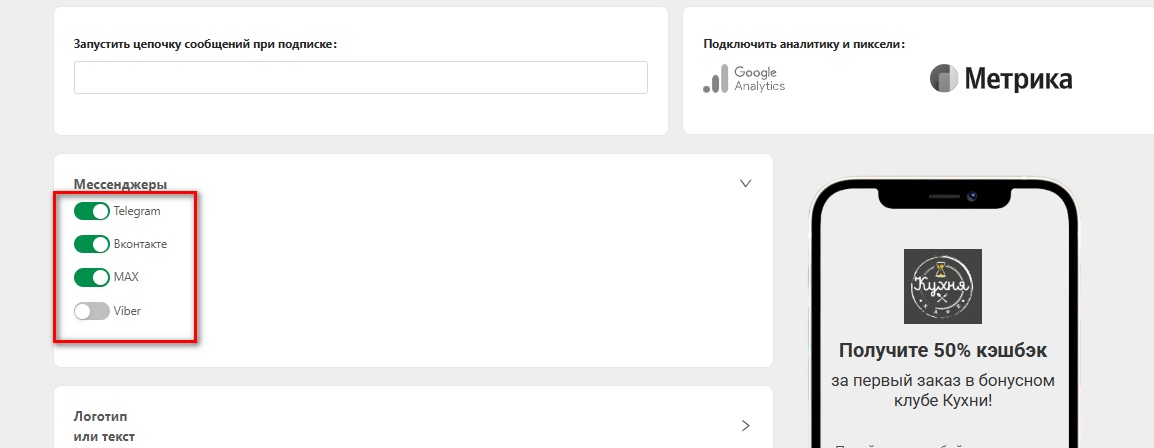Viewport: 1154px width, 448px height.
Task: Click the Вконтакте label text
Action: click(x=140, y=244)
